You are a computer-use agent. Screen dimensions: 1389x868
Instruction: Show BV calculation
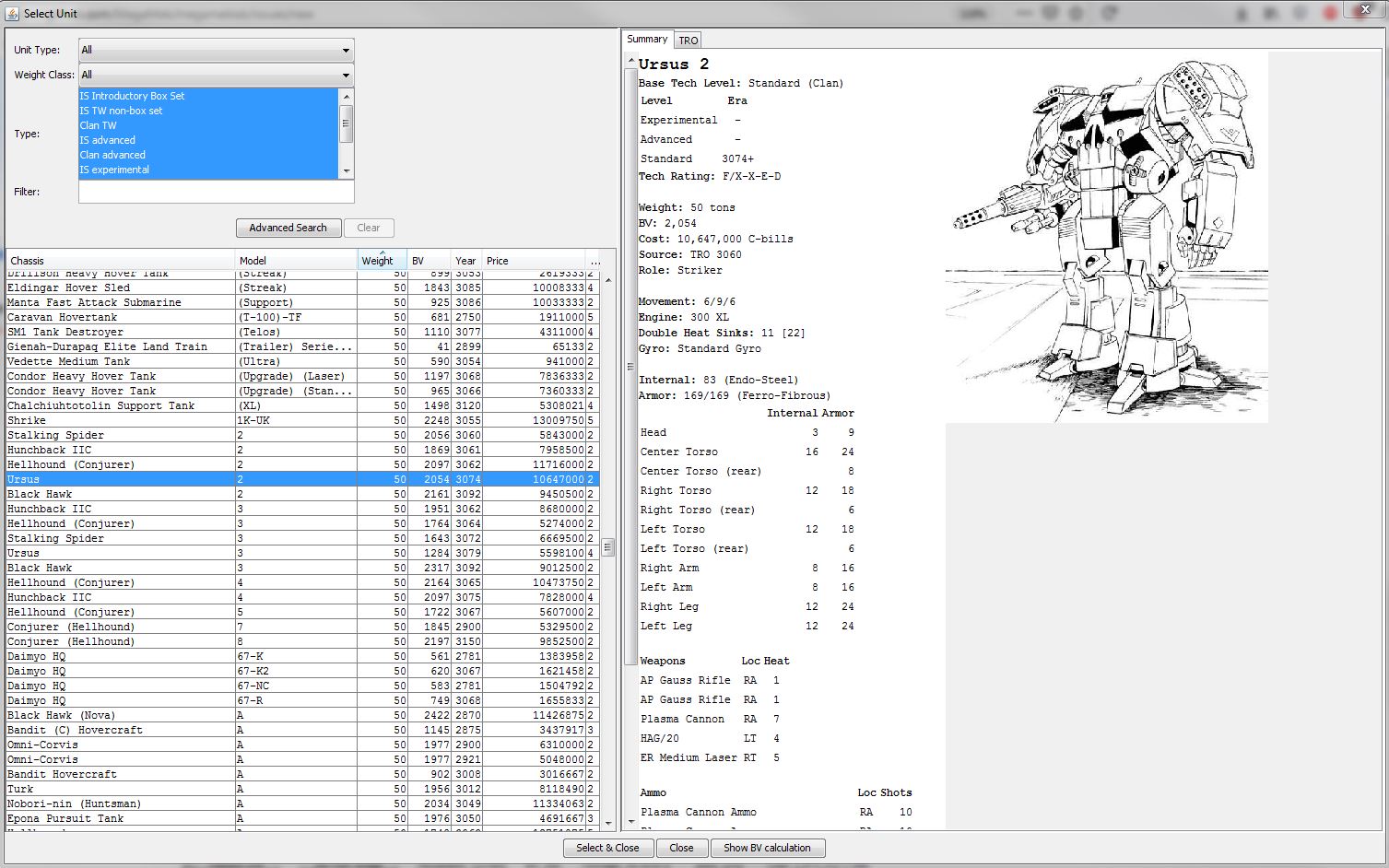tap(767, 848)
